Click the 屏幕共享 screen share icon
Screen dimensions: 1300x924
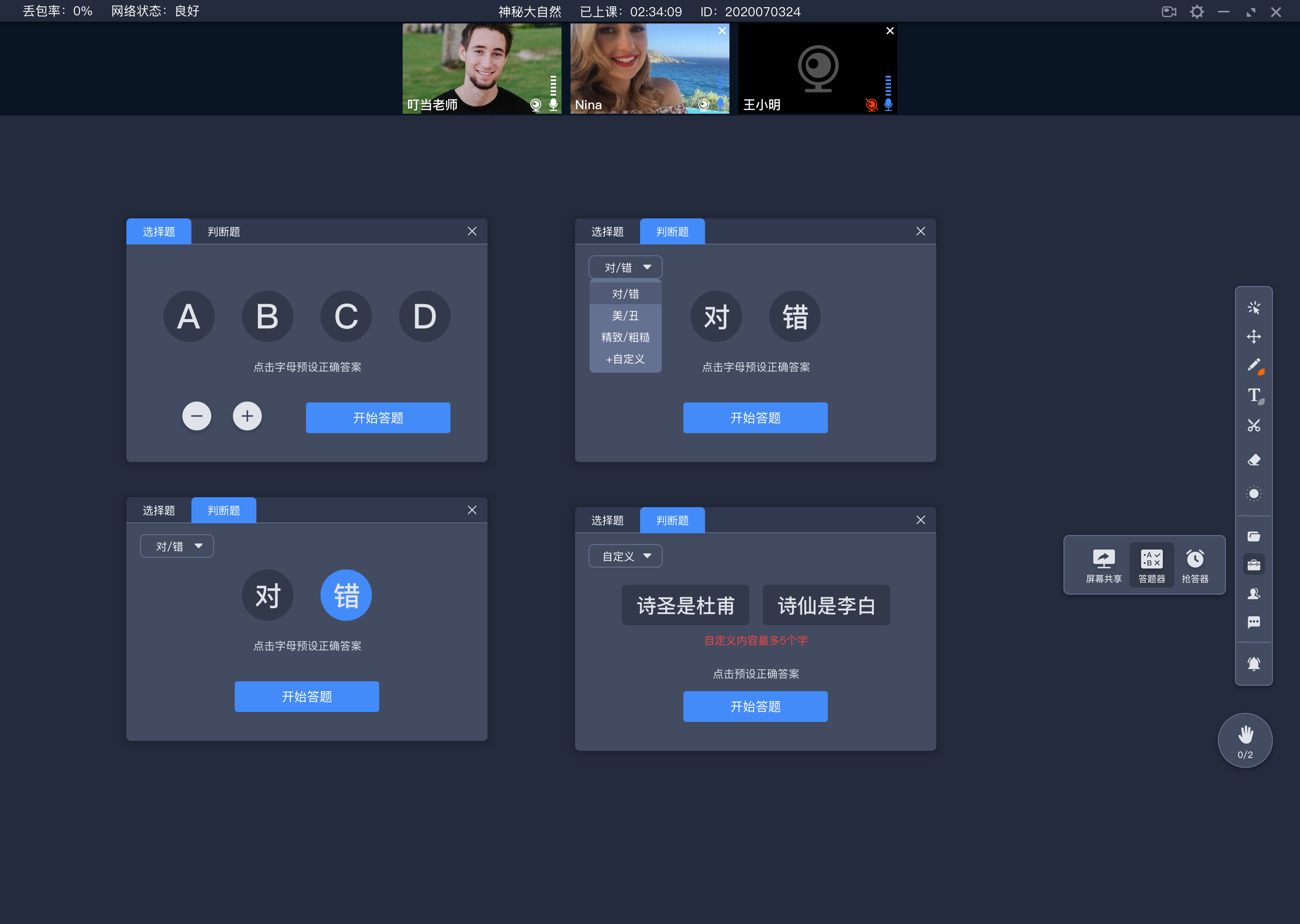click(x=1102, y=563)
